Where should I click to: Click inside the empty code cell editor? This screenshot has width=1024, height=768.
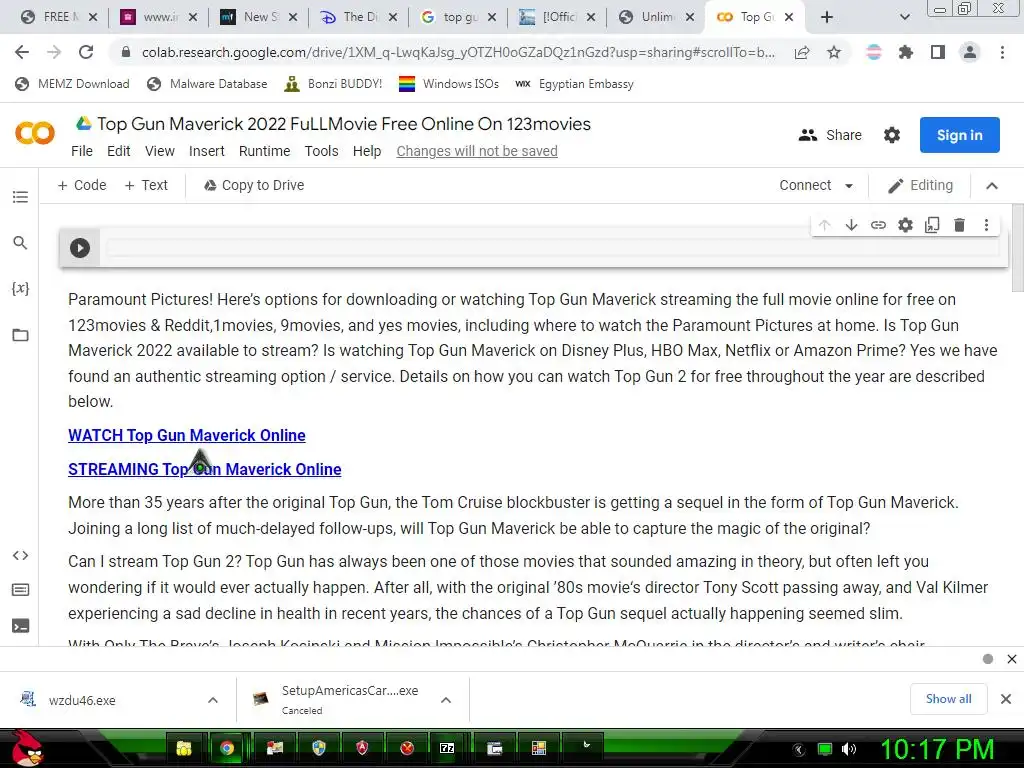click(x=552, y=248)
